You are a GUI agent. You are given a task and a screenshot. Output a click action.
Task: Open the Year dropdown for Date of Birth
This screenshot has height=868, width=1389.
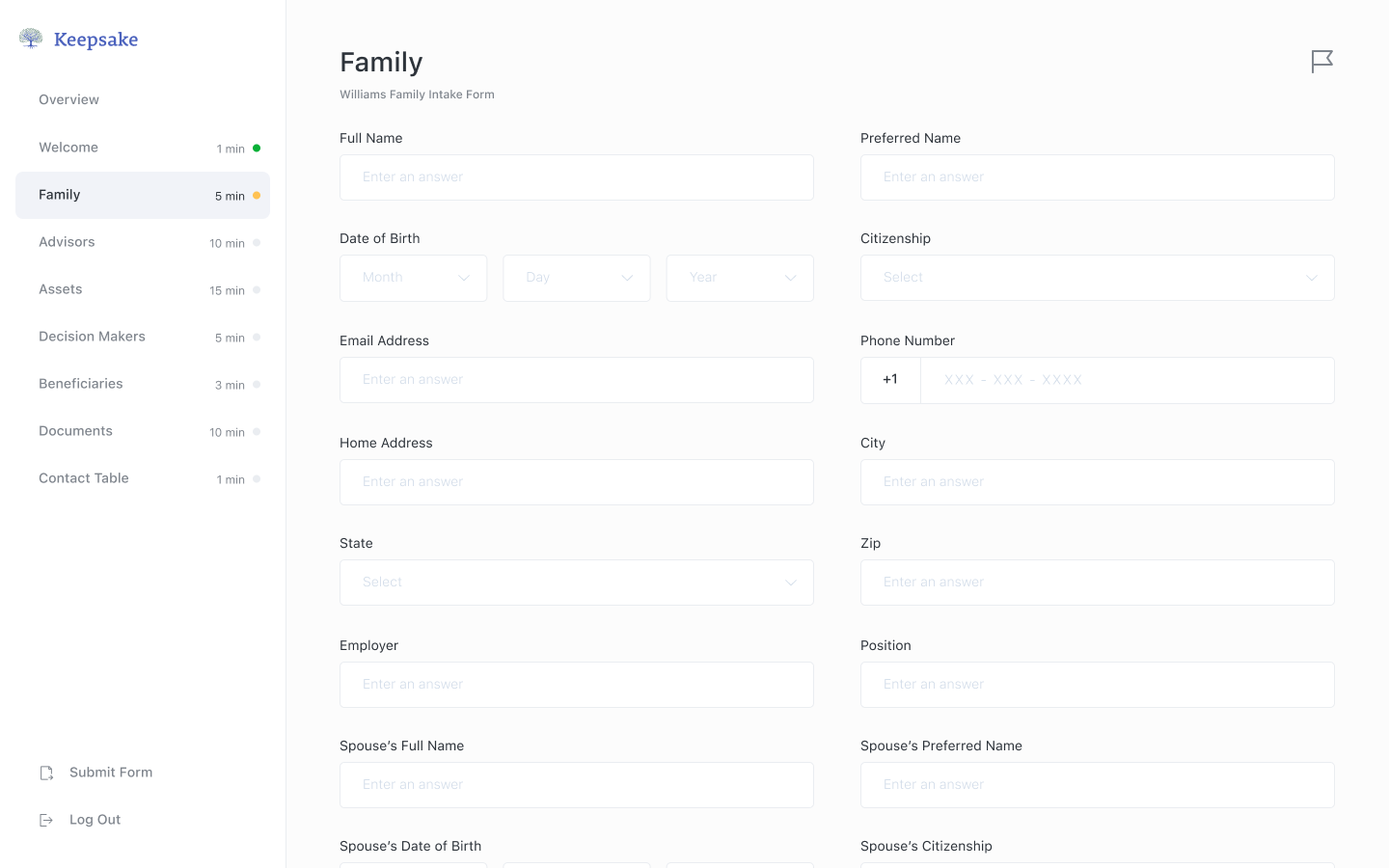click(x=739, y=278)
